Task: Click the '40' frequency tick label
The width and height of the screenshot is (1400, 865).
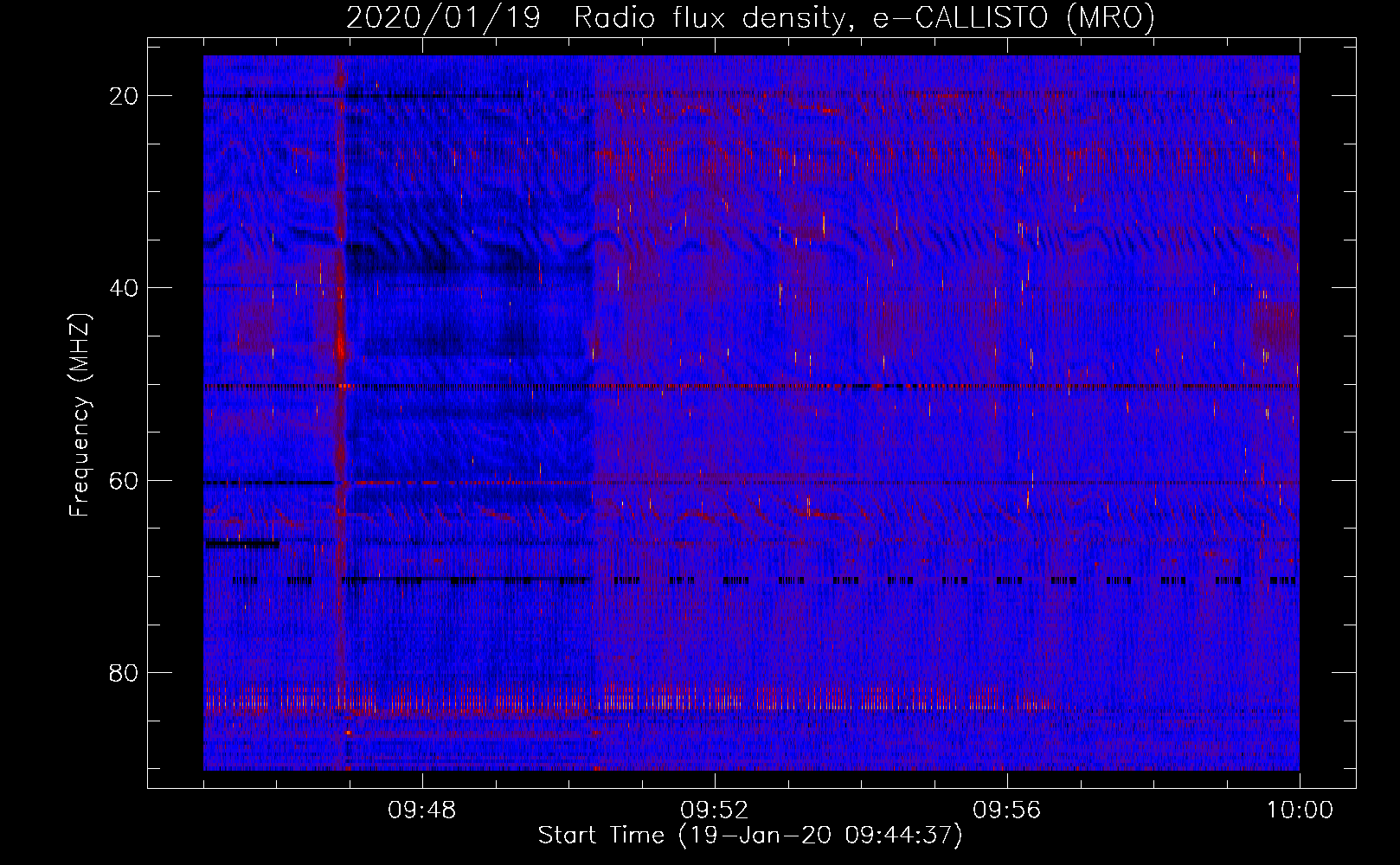Action: pyautogui.click(x=125, y=288)
